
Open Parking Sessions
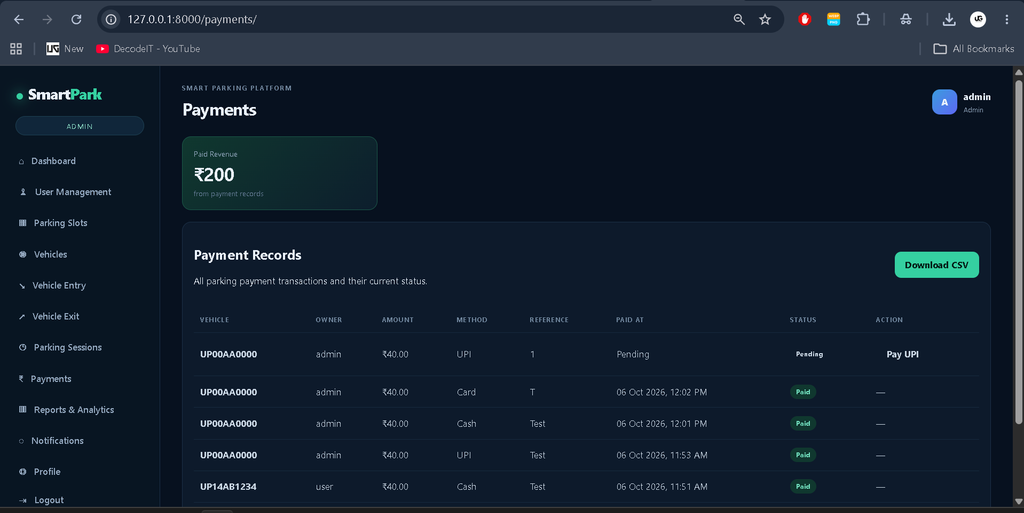click(67, 347)
